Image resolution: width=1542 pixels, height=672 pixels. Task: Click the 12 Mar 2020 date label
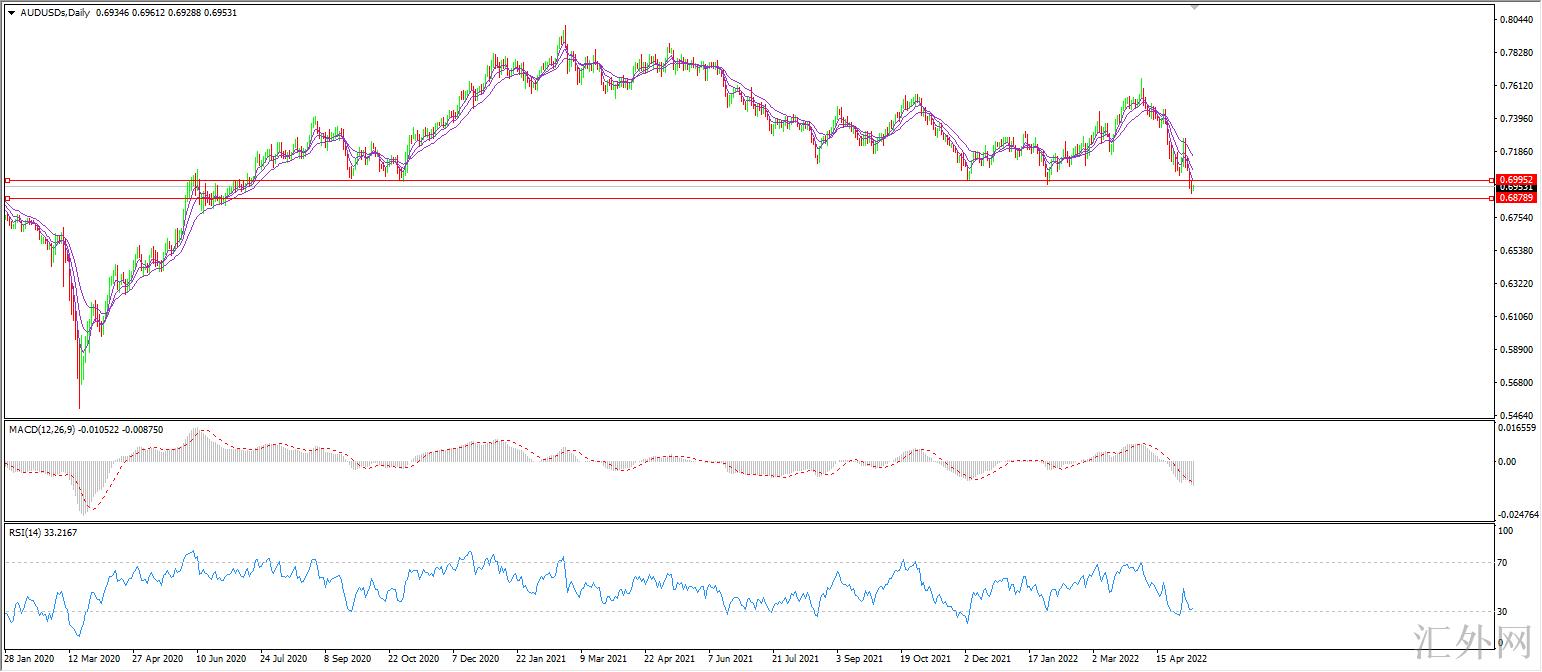[93, 659]
